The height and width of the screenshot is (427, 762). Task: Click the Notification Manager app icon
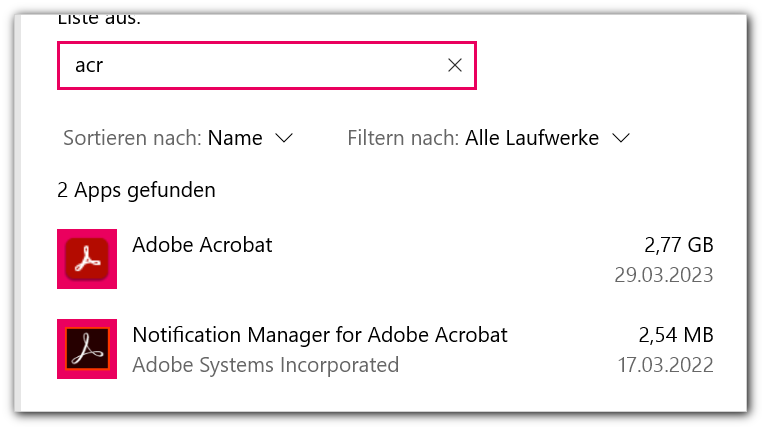(x=87, y=349)
